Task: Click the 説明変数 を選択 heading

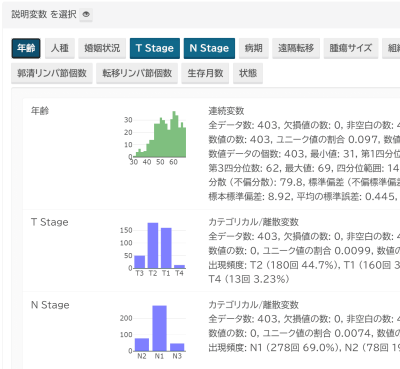Action: [x=44, y=14]
